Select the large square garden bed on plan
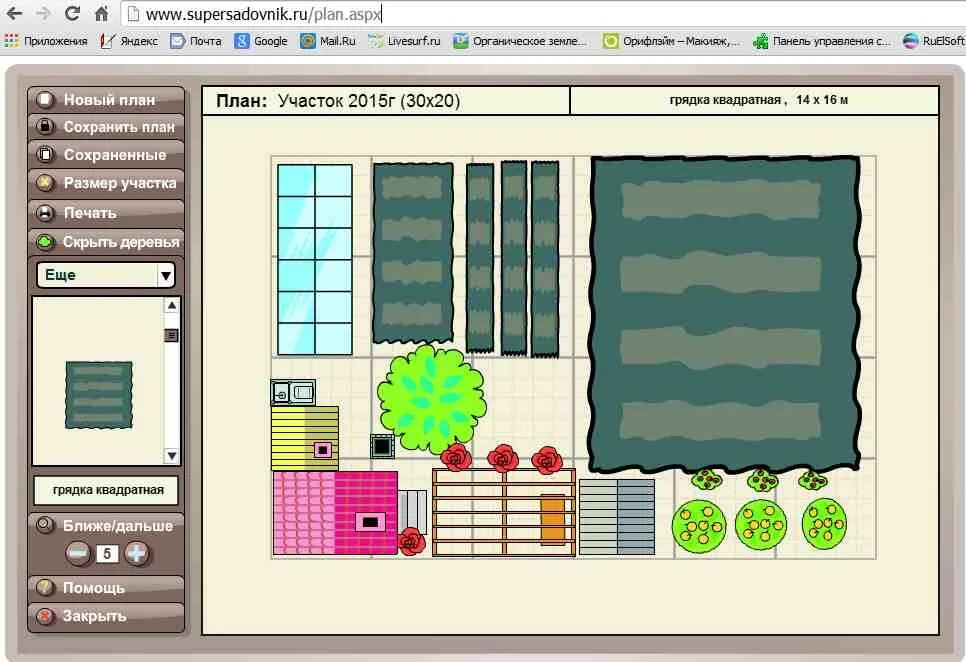Screen dimensions: 966x662 coord(724,314)
